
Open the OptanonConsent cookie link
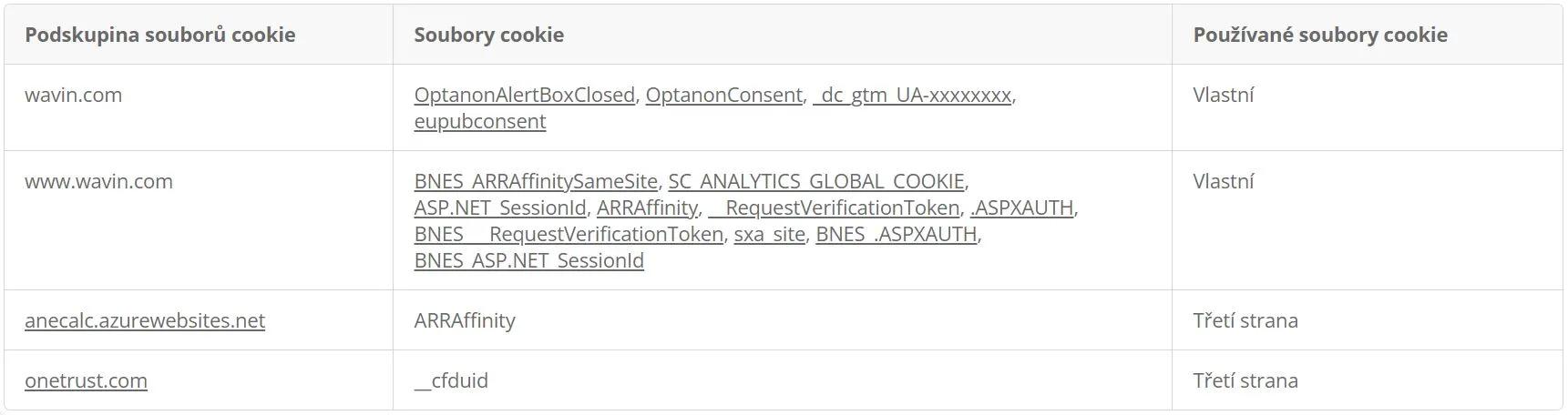pyautogui.click(x=724, y=95)
